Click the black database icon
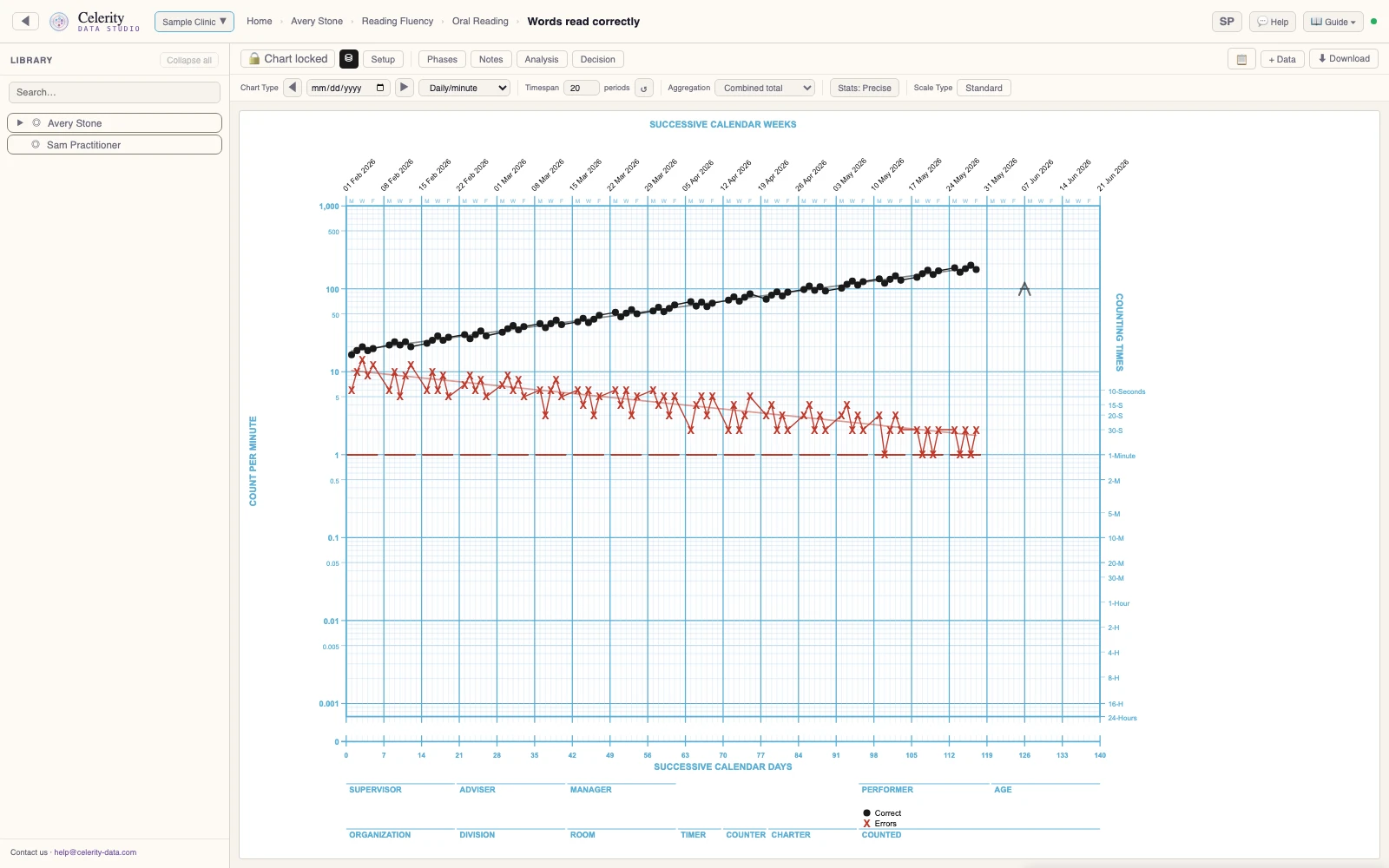Screen dimensions: 1389x868 click(349, 59)
